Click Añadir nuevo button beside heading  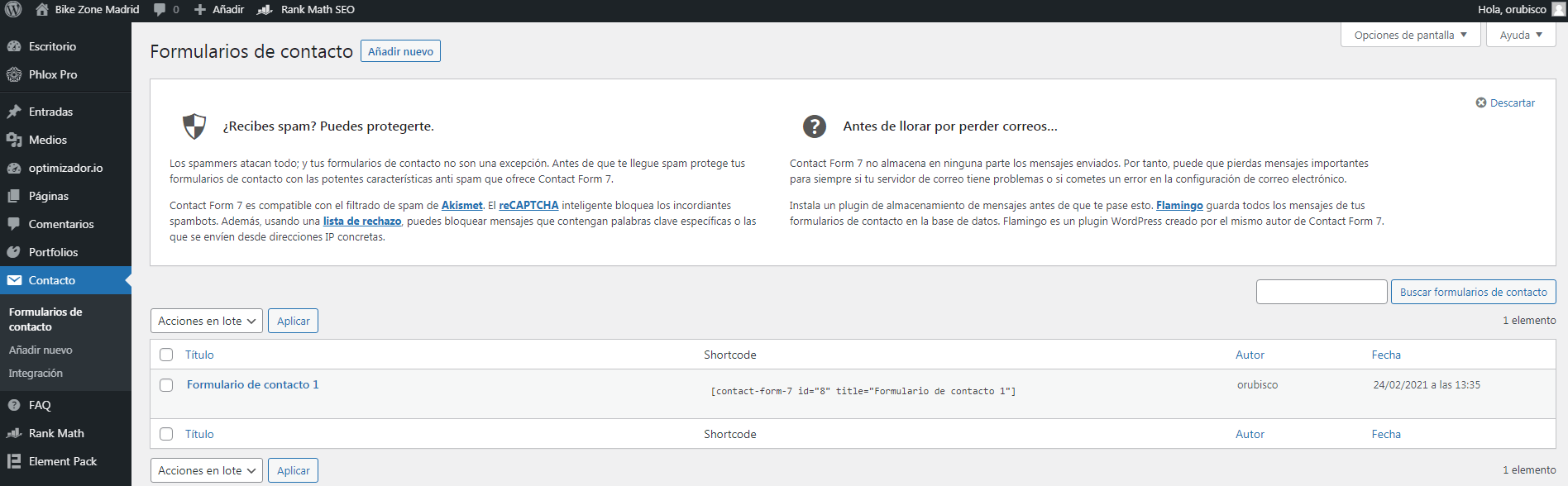[x=400, y=51]
